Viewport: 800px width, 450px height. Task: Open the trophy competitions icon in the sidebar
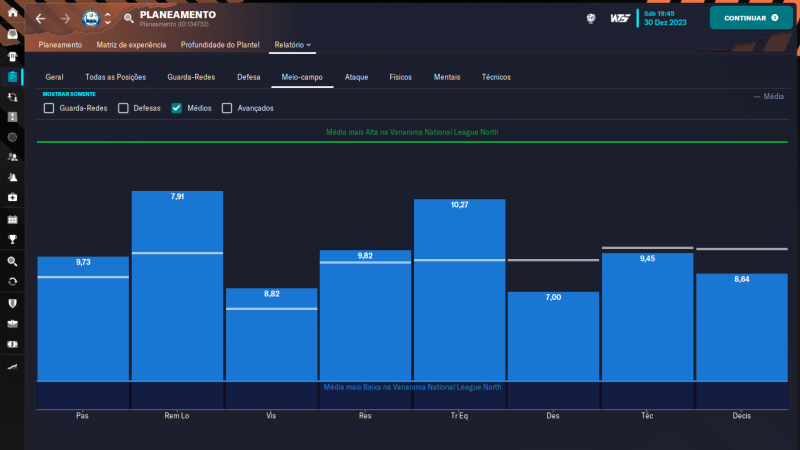click(12, 239)
